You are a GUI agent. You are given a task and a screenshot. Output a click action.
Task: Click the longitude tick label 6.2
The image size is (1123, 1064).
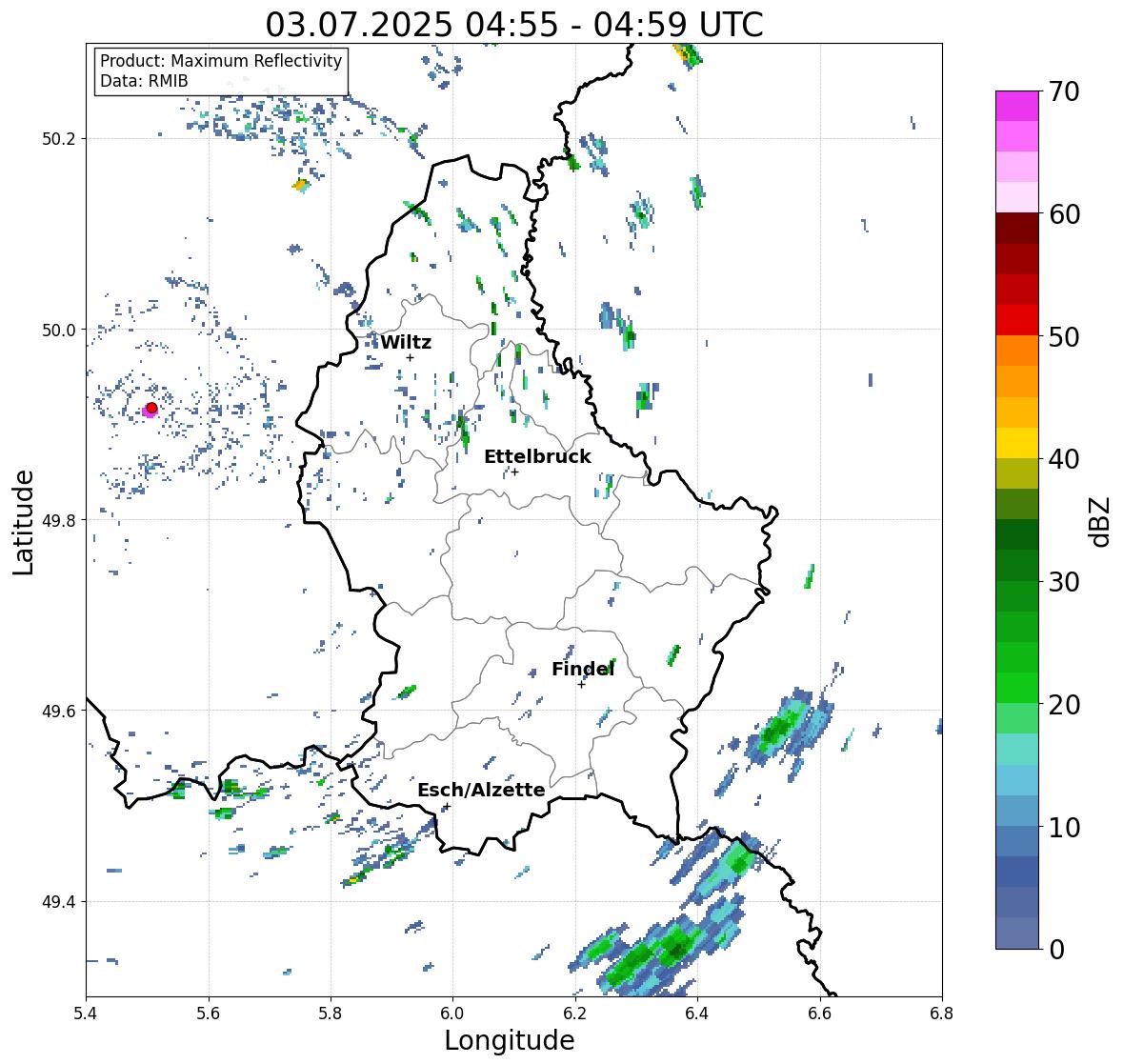coord(575,1013)
